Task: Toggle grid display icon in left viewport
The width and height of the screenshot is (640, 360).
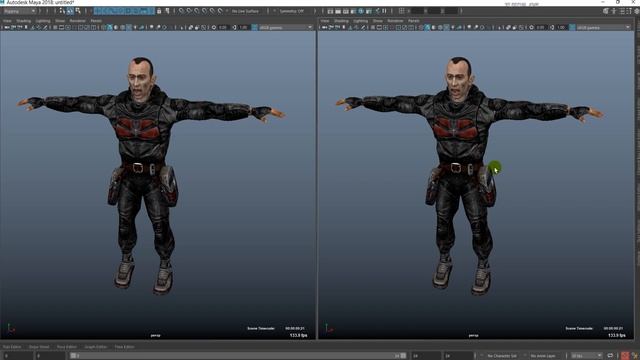Action: point(55,27)
